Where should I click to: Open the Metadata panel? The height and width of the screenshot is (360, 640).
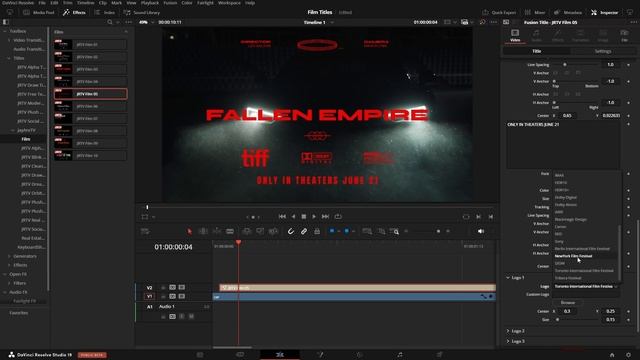tap(568, 13)
